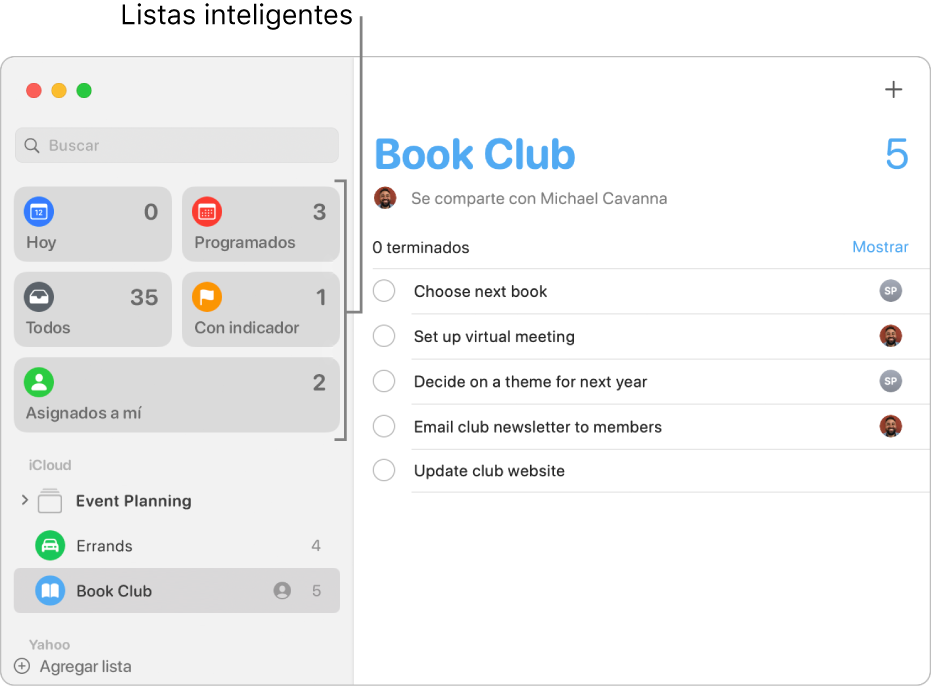
Task: Add a new reminder with plus button
Action: point(893,89)
